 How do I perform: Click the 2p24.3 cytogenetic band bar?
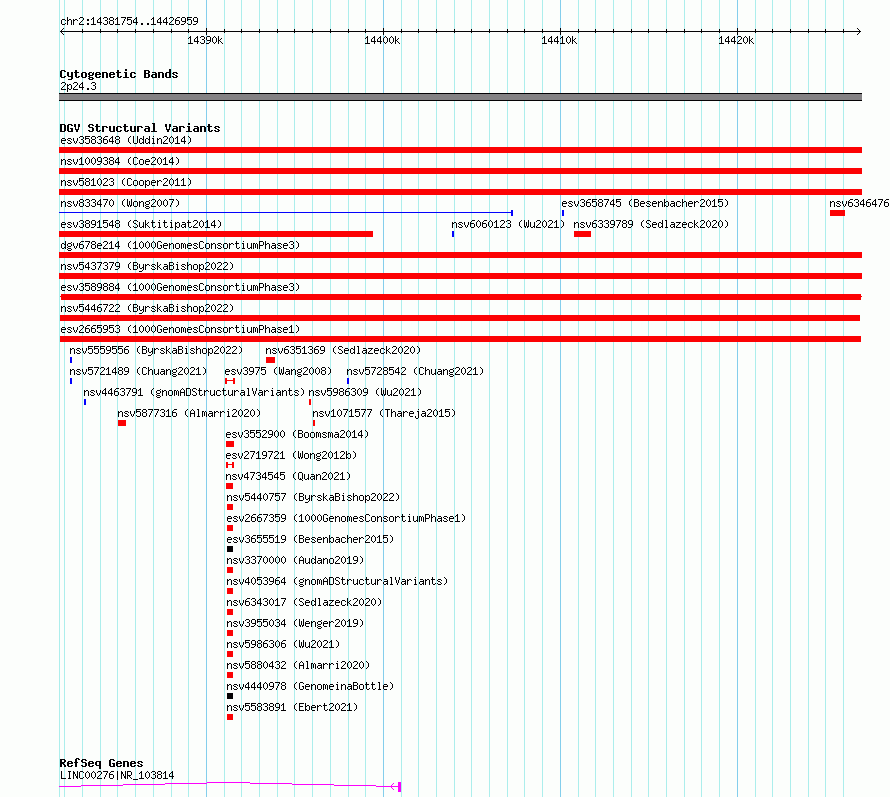coord(460,97)
